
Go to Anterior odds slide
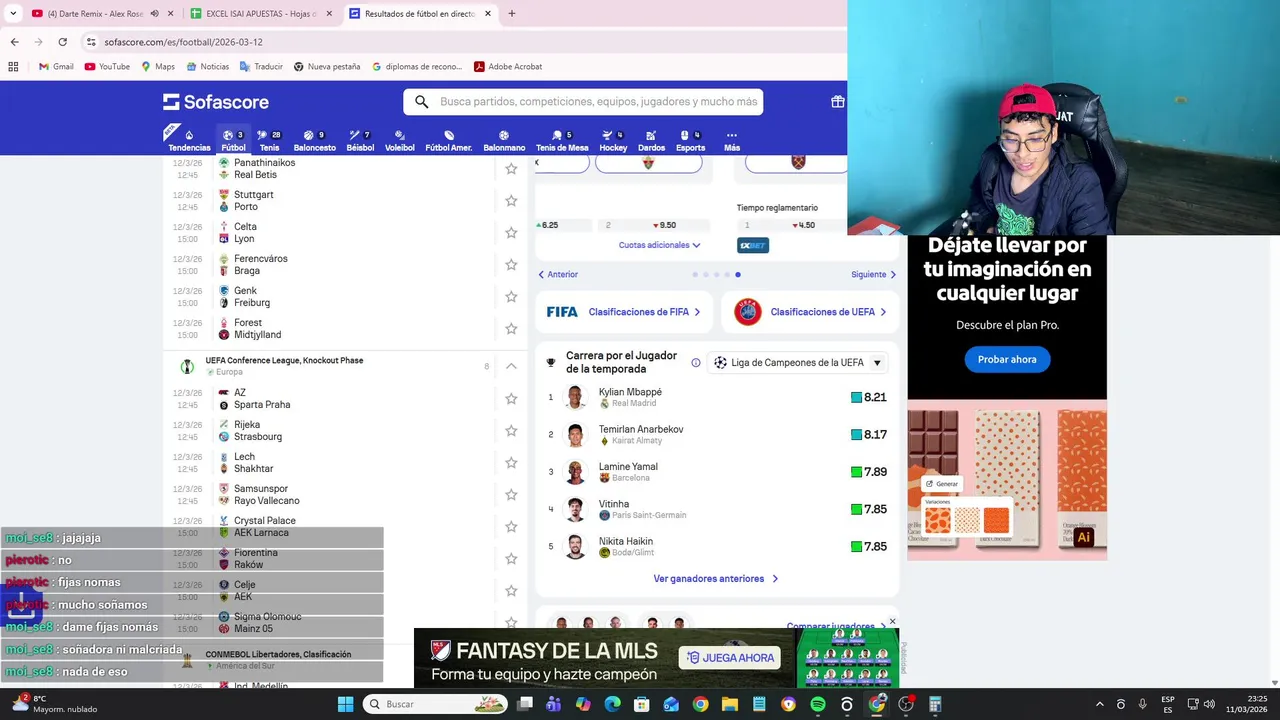point(558,274)
